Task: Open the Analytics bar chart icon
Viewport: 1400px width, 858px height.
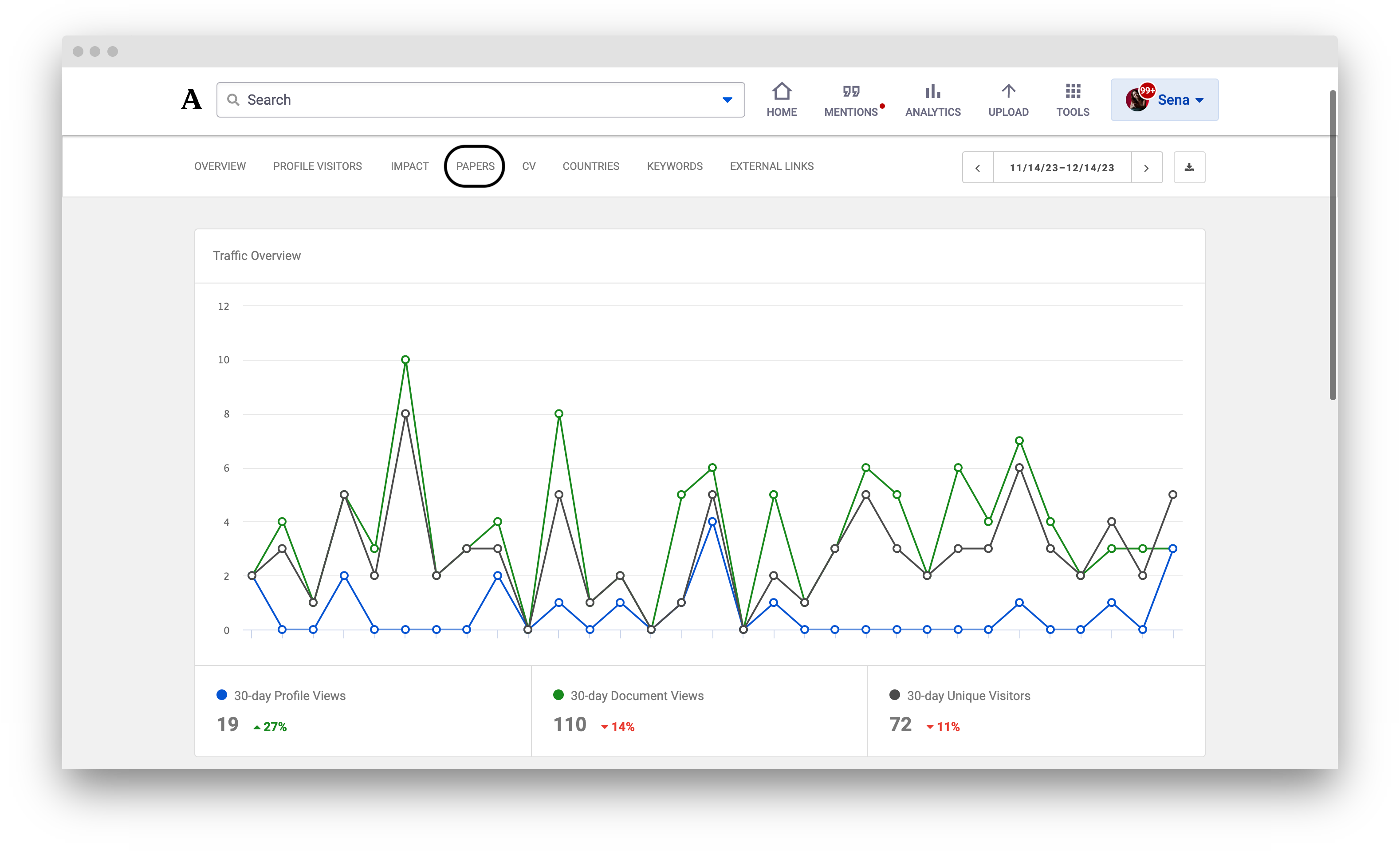Action: 932,91
